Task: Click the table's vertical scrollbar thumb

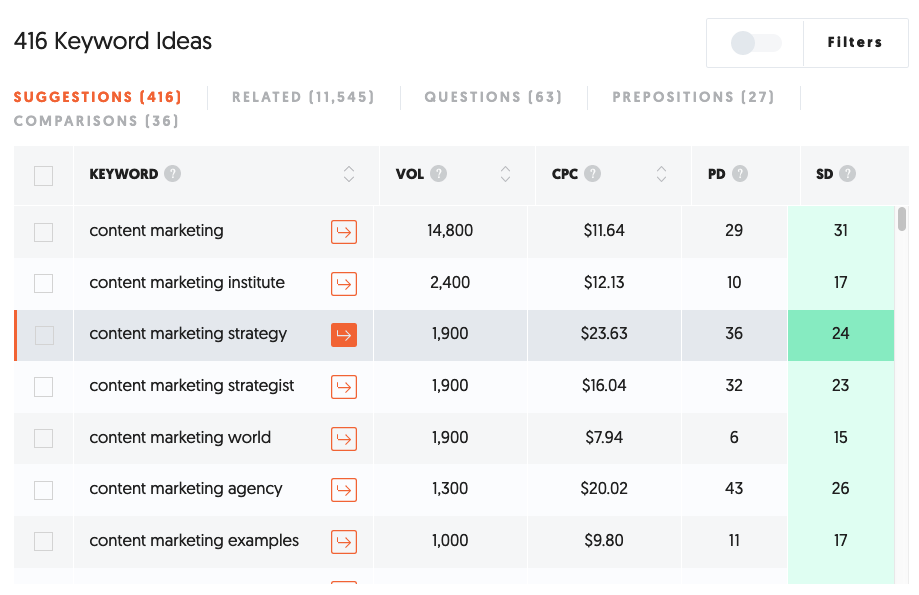Action: click(902, 219)
